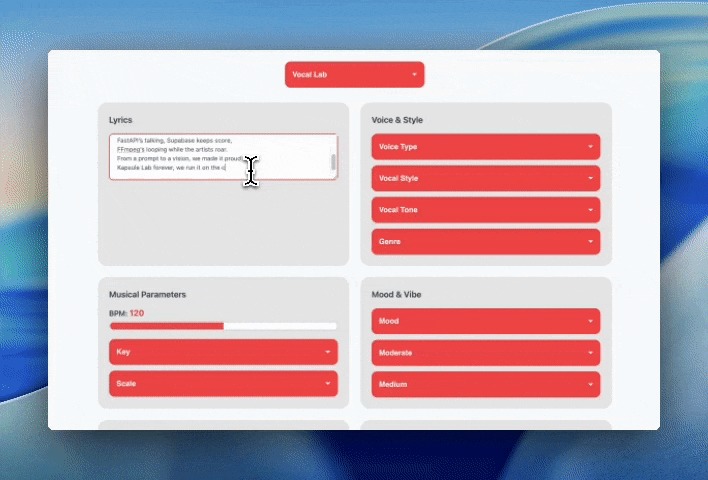Expand the Key dropdown

click(224, 352)
